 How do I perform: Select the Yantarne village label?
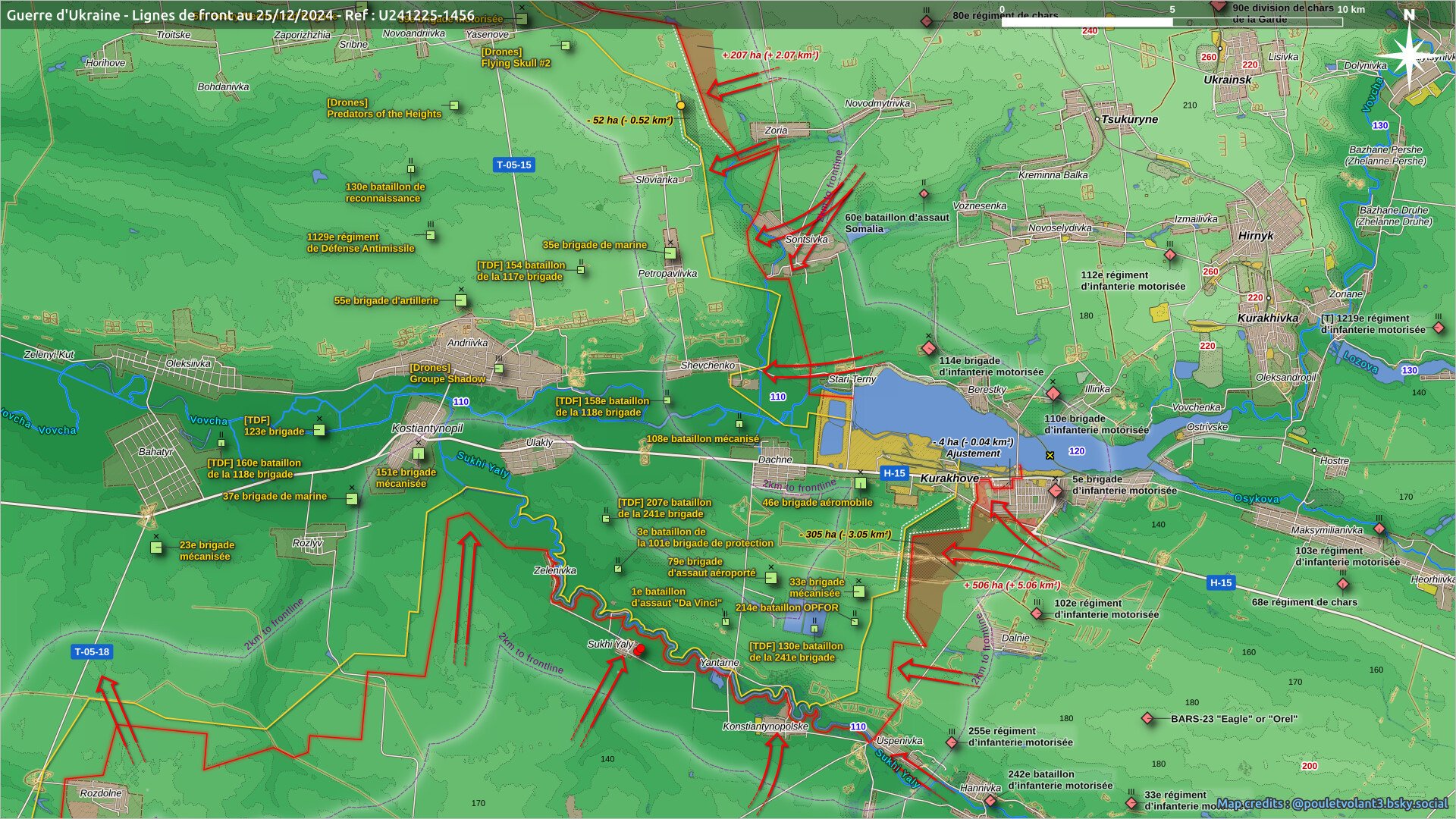(x=719, y=662)
